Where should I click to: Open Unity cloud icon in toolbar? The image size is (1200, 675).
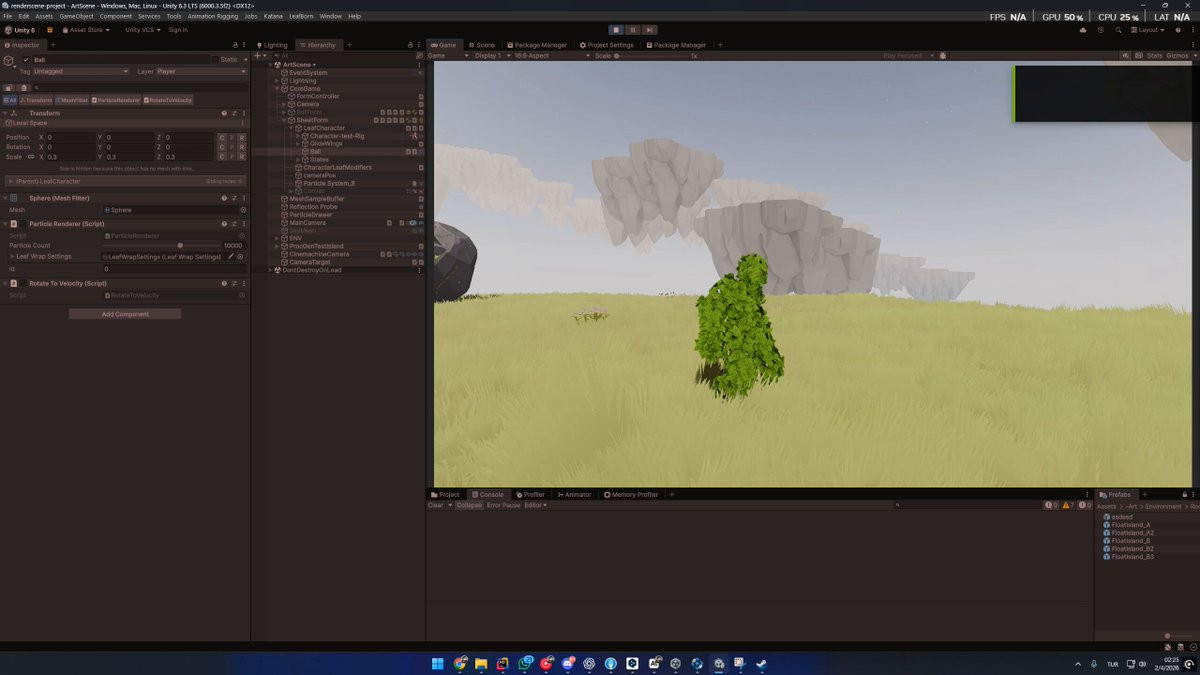click(1083, 30)
